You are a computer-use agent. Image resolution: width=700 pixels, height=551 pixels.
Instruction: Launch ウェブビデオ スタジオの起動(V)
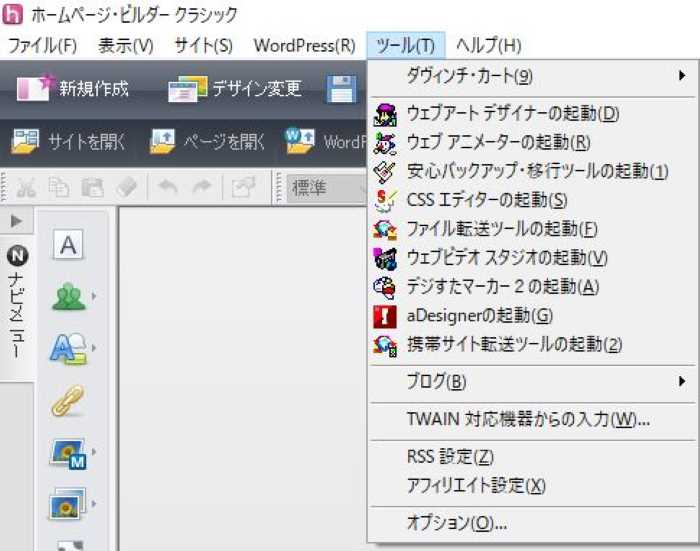pyautogui.click(x=533, y=258)
